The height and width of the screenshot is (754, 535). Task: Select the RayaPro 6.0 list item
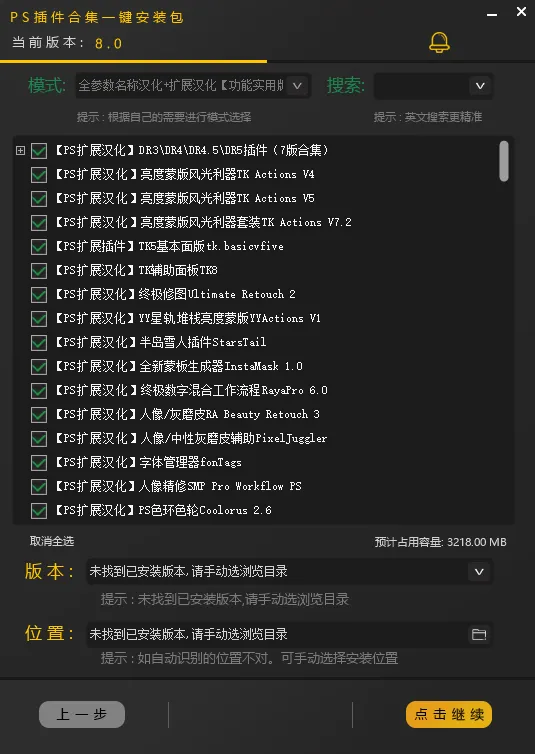[192, 390]
